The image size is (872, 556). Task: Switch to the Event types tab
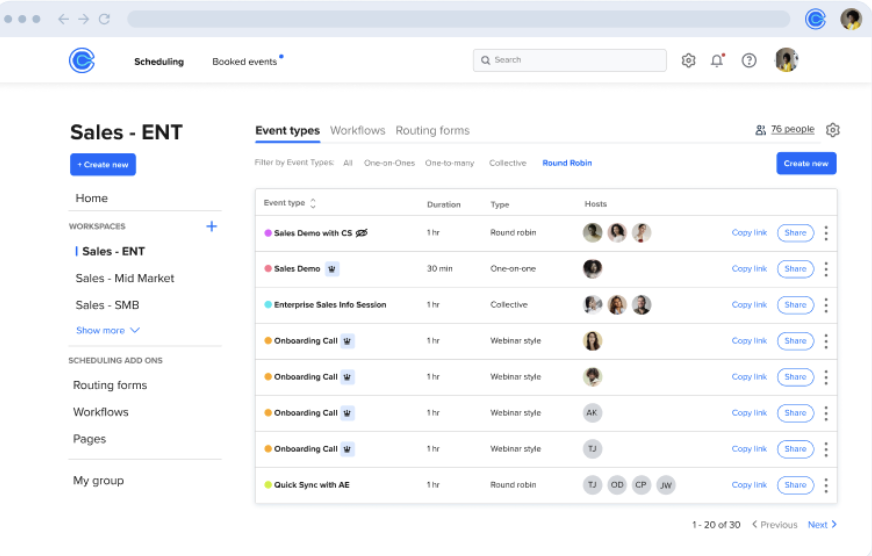[288, 131]
